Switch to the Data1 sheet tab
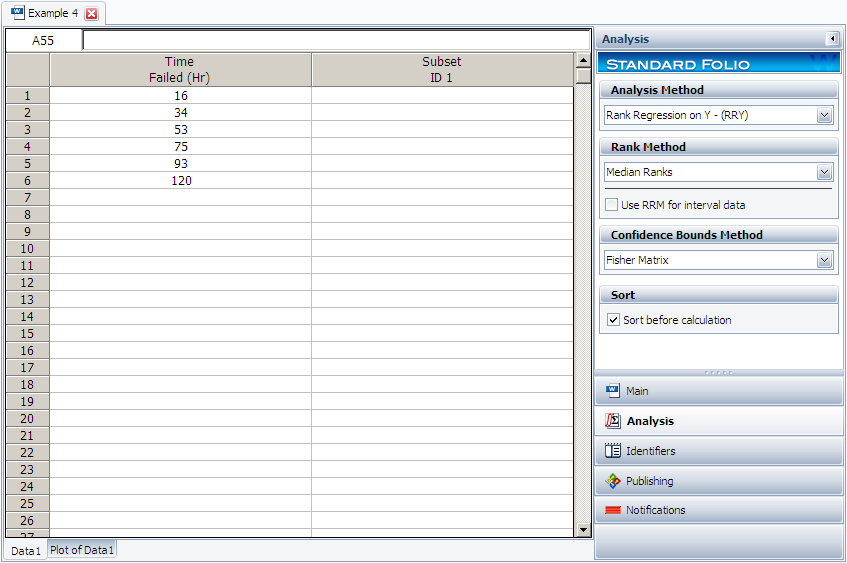Image resolution: width=847 pixels, height=563 pixels. click(x=25, y=551)
